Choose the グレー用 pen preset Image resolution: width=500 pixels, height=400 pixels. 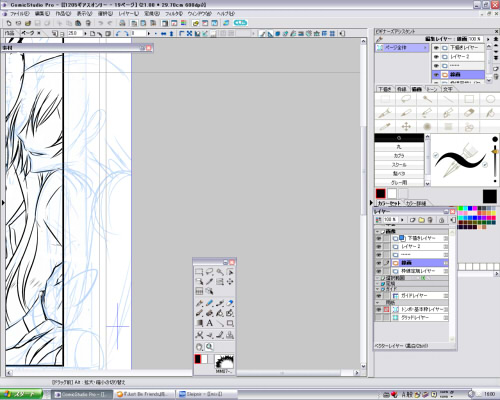[399, 183]
